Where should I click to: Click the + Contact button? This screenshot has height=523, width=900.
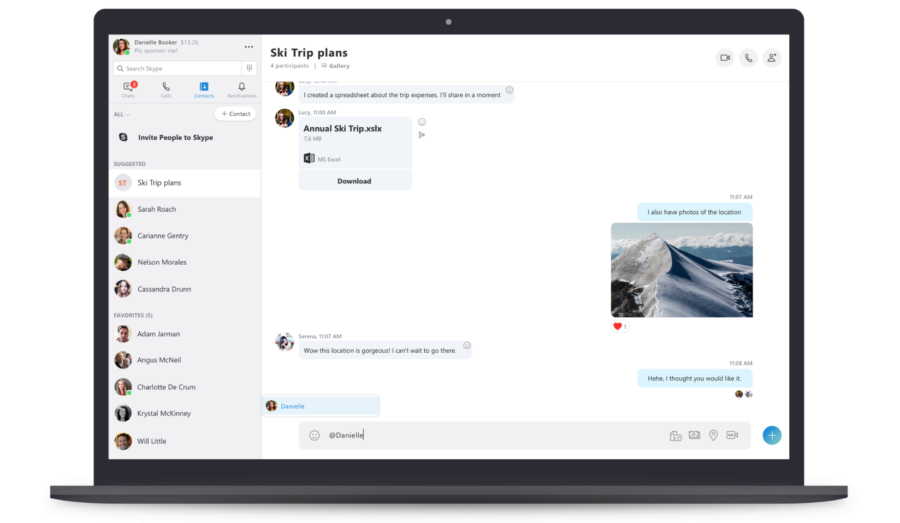click(x=235, y=114)
